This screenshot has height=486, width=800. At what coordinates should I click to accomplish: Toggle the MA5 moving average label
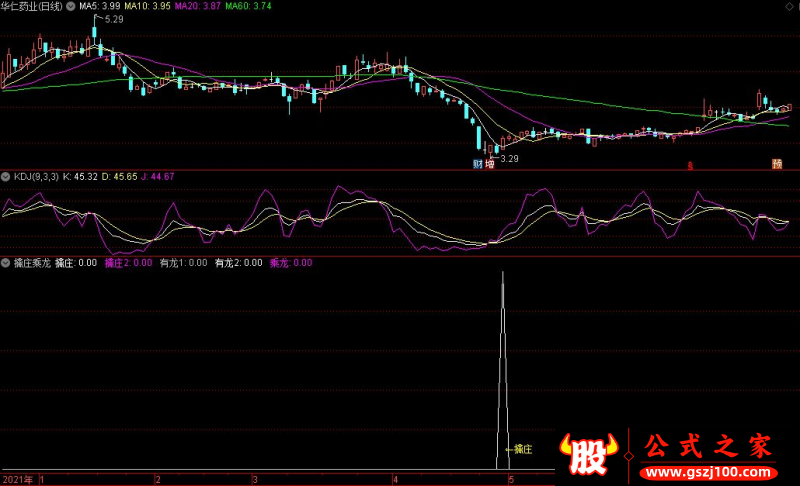[100, 6]
